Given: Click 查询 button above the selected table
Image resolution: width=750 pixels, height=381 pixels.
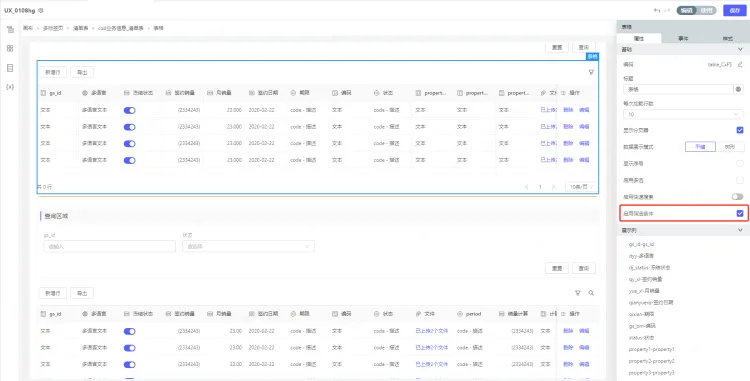Looking at the screenshot, I should pyautogui.click(x=584, y=47).
